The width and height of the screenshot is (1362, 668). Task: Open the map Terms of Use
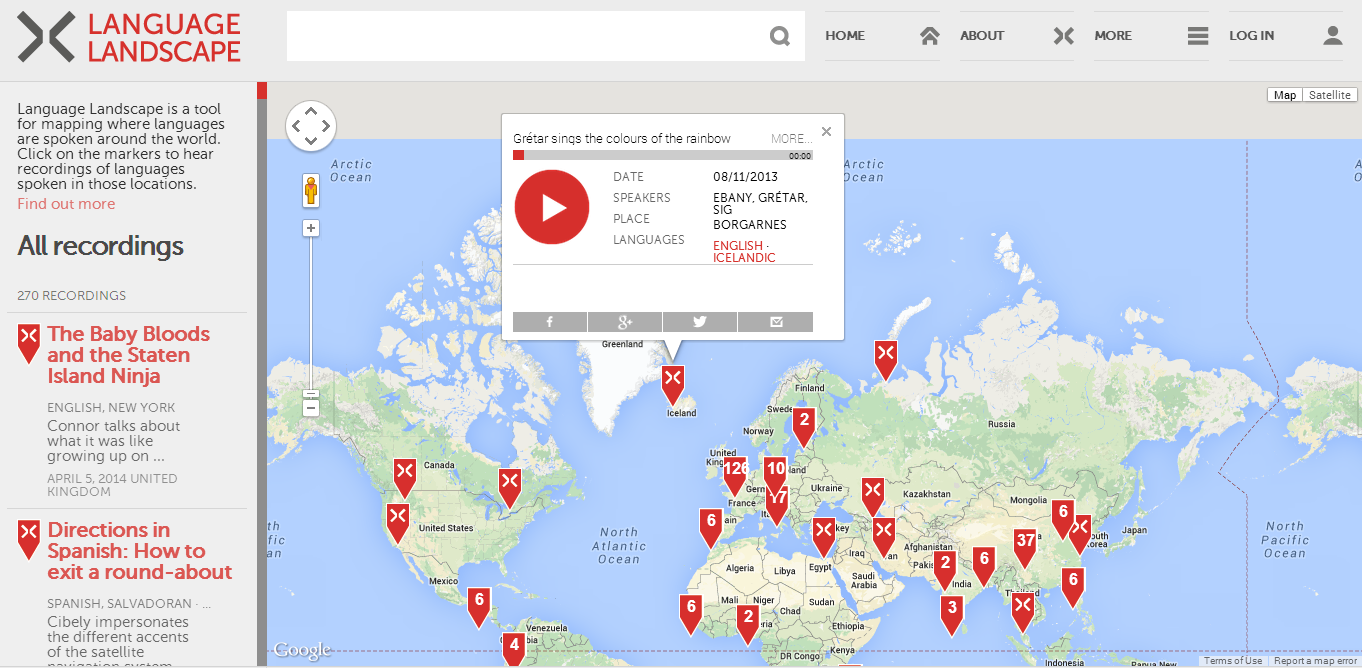(1233, 661)
